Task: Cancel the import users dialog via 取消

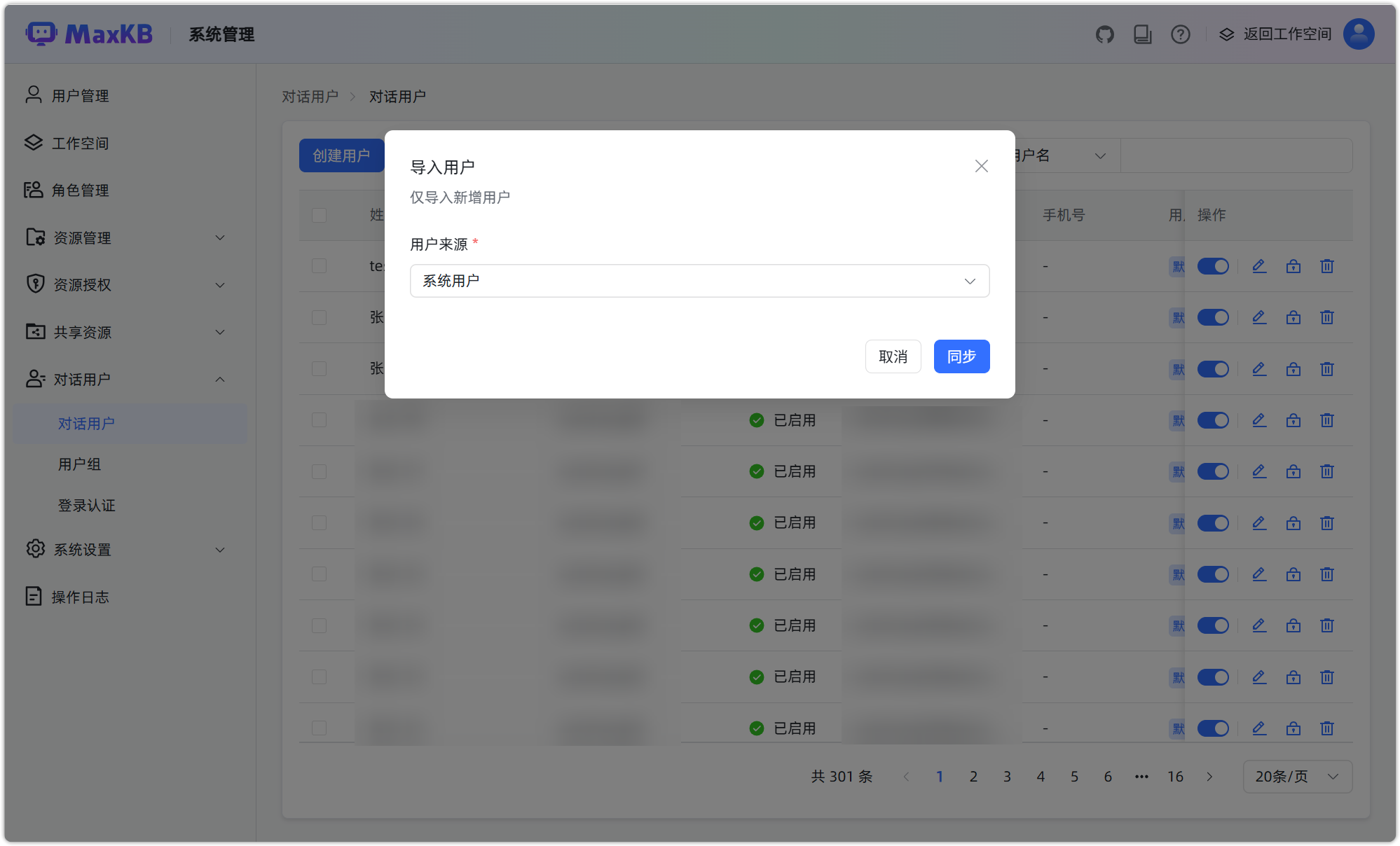Action: [893, 356]
